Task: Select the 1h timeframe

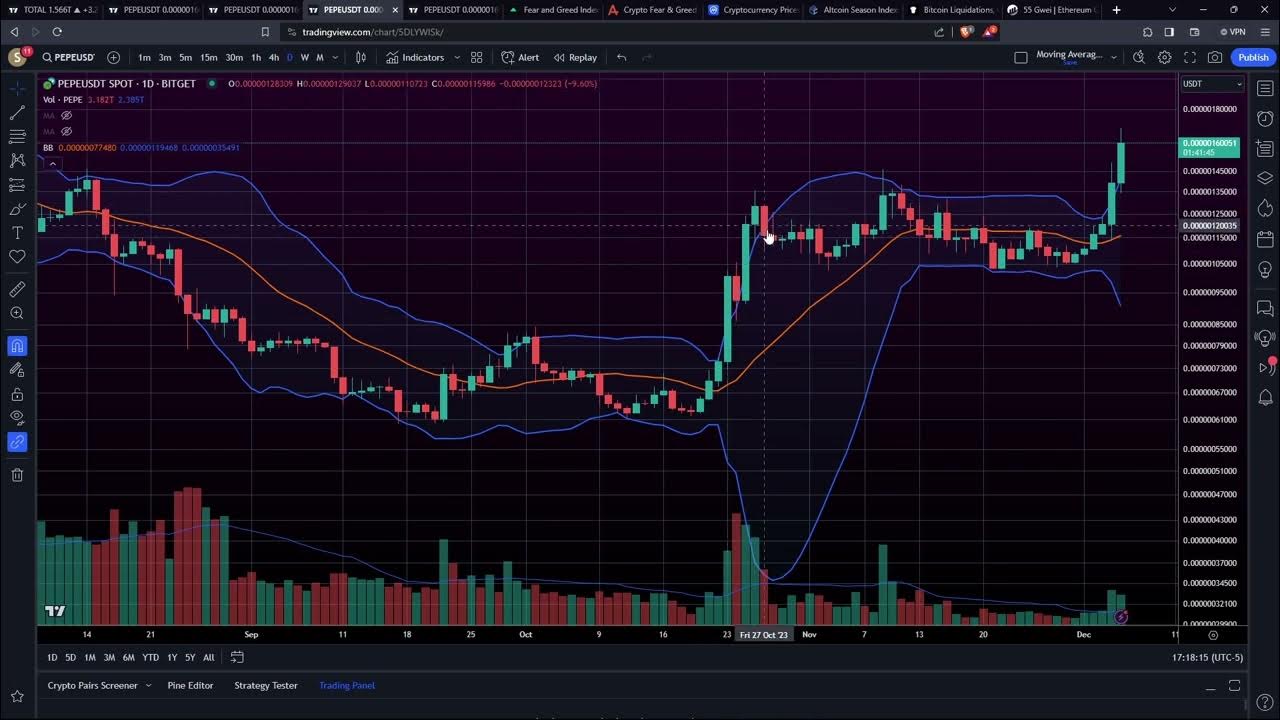Action: point(256,57)
